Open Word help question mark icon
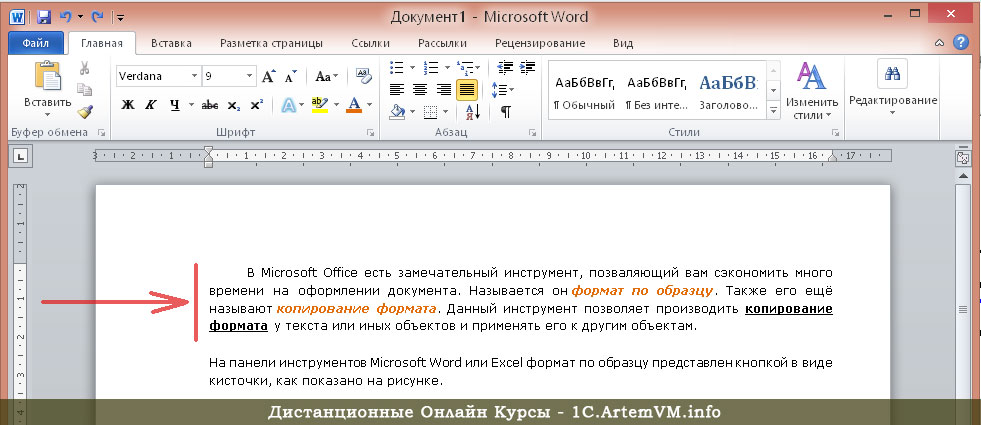 960,43
